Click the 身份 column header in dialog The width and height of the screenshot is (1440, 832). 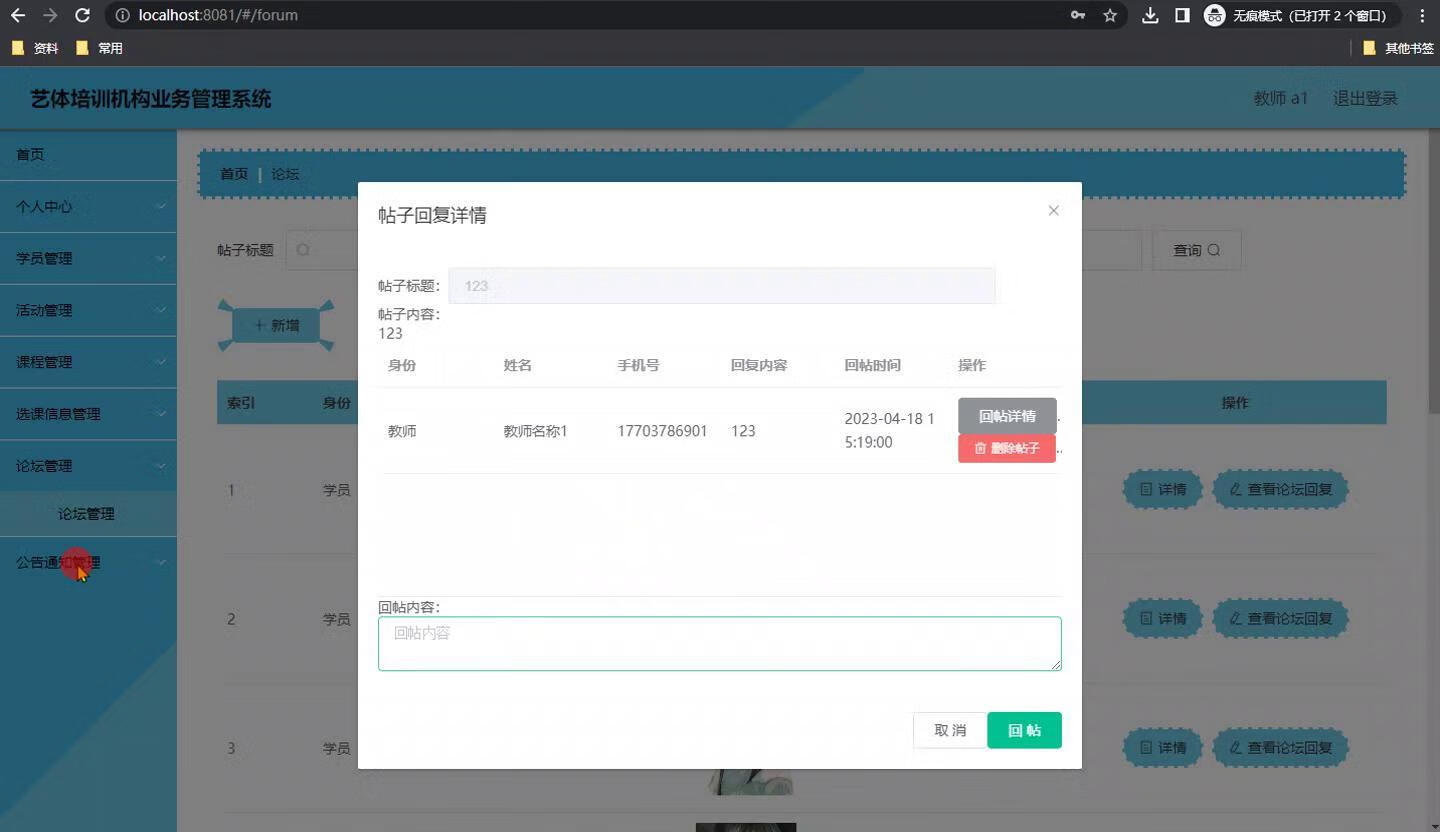click(x=402, y=365)
